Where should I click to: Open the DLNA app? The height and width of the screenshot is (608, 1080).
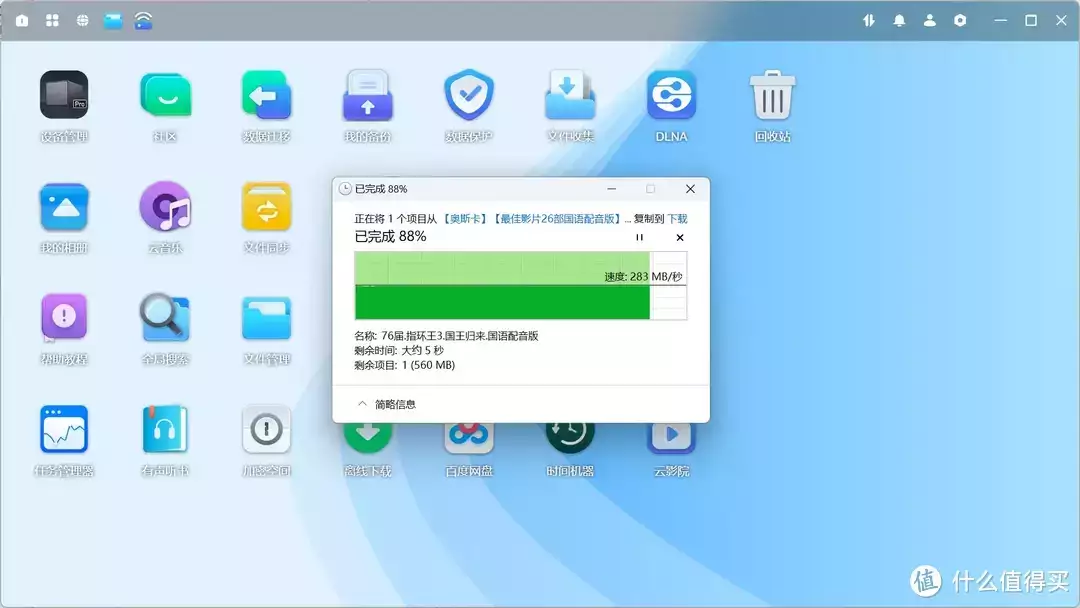click(x=672, y=95)
